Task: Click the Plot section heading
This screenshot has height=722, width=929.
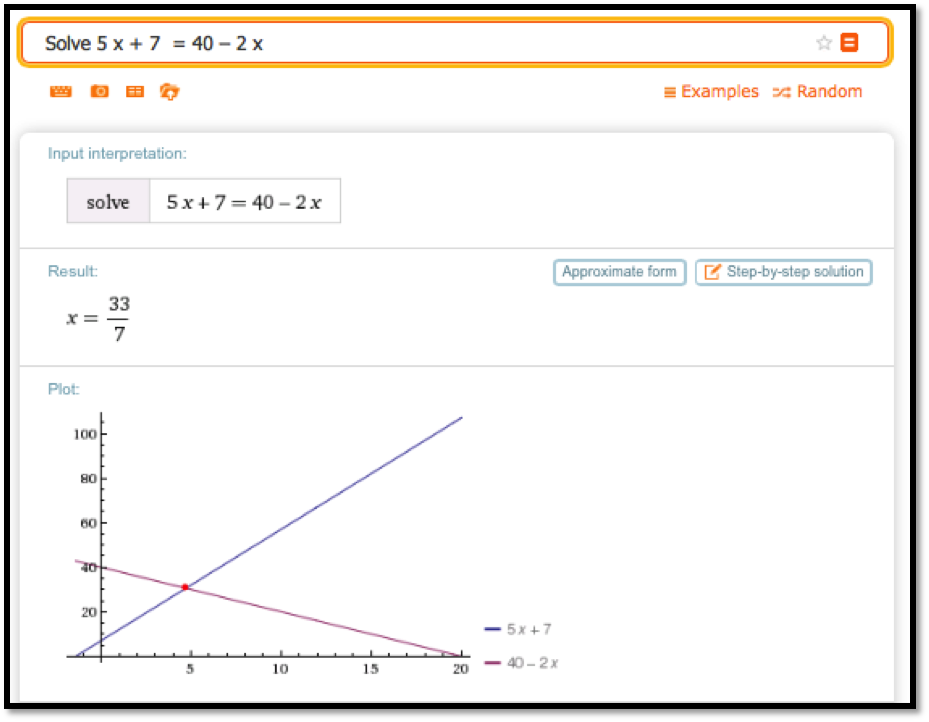Action: [63, 389]
